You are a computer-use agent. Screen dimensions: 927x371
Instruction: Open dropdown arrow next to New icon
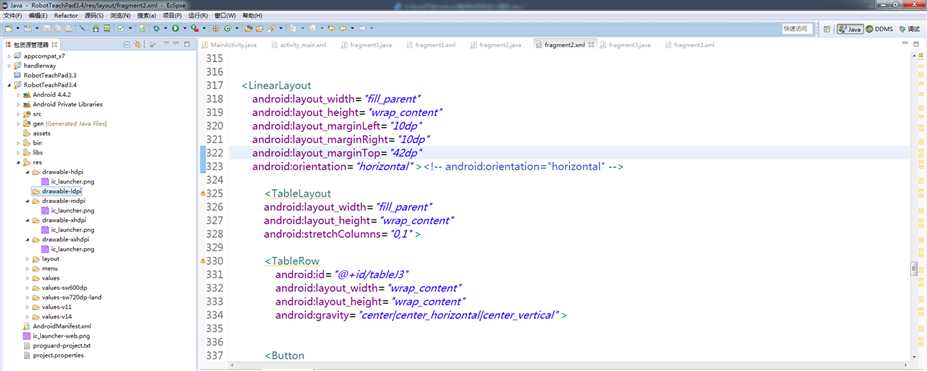(x=18, y=28)
